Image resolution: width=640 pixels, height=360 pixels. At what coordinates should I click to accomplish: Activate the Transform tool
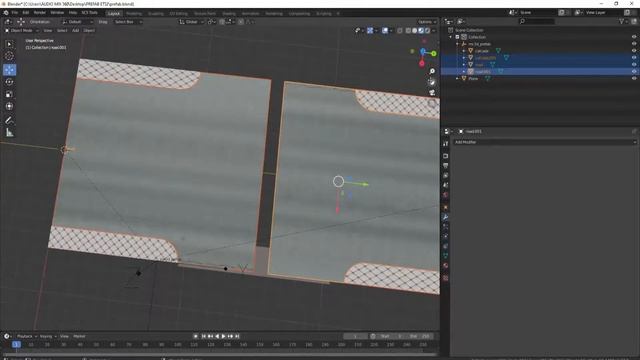tap(9, 107)
